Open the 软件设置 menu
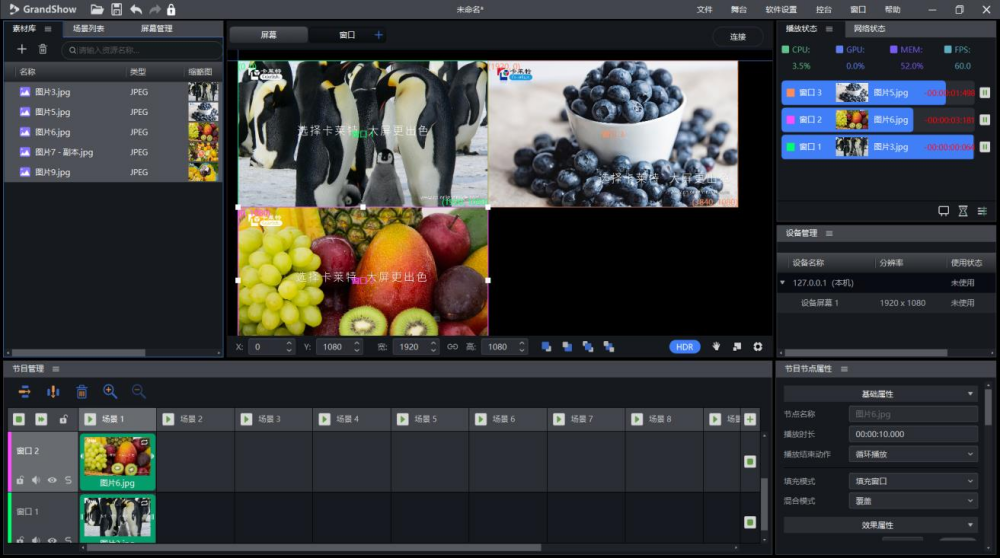The width and height of the screenshot is (1000, 558). 781,9
